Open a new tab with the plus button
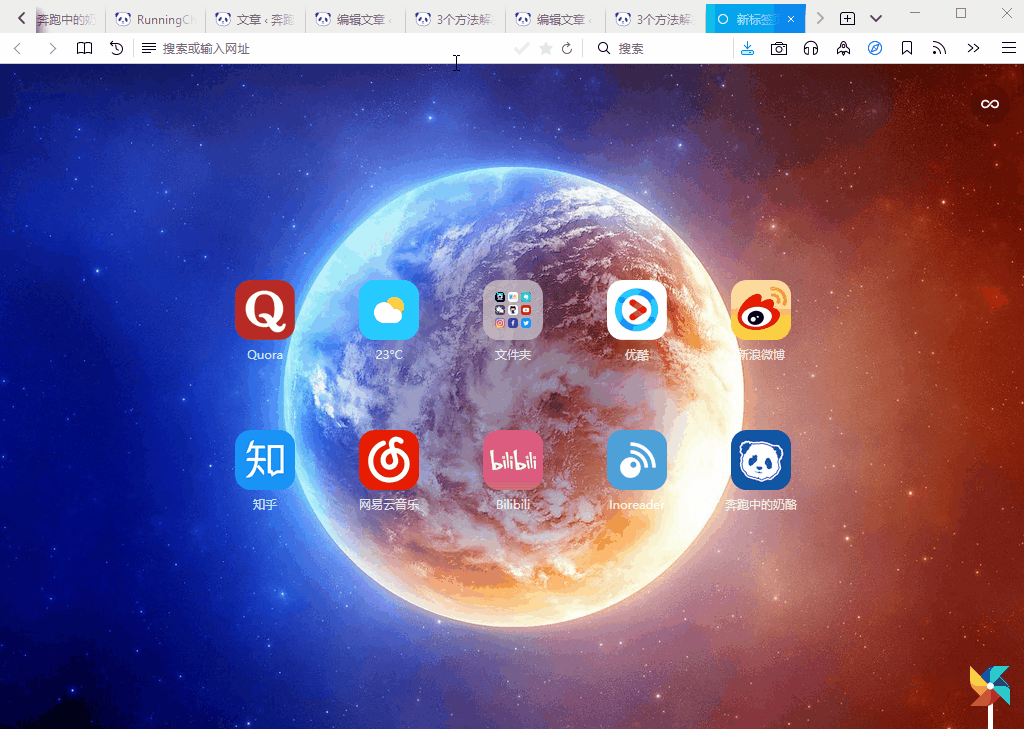This screenshot has height=729, width=1024. pyautogui.click(x=847, y=19)
